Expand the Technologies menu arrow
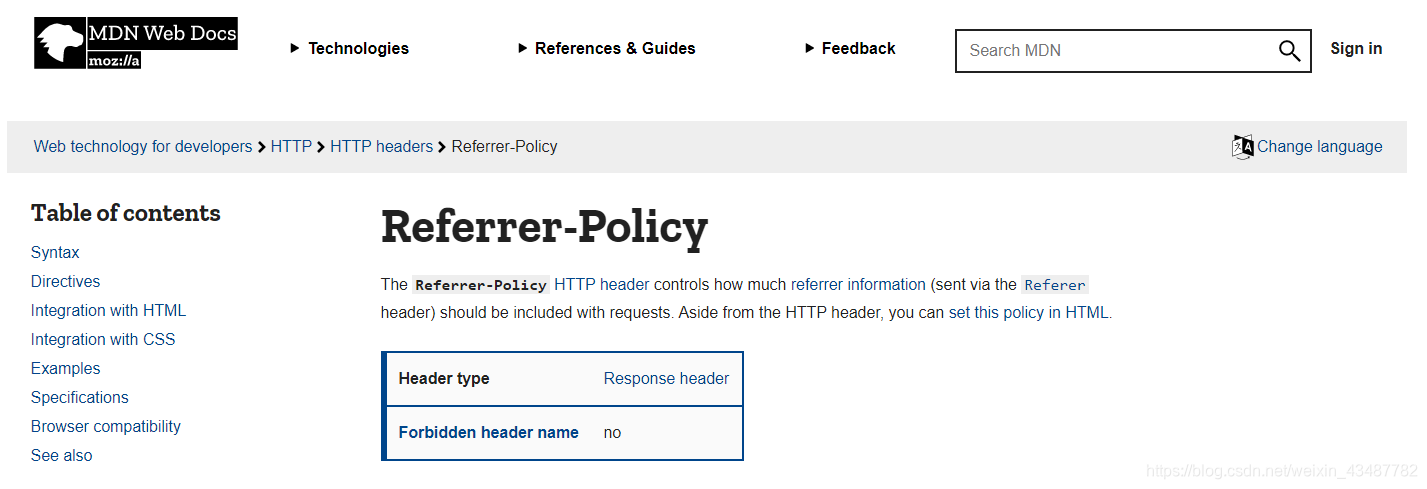The image size is (1427, 489). (295, 48)
